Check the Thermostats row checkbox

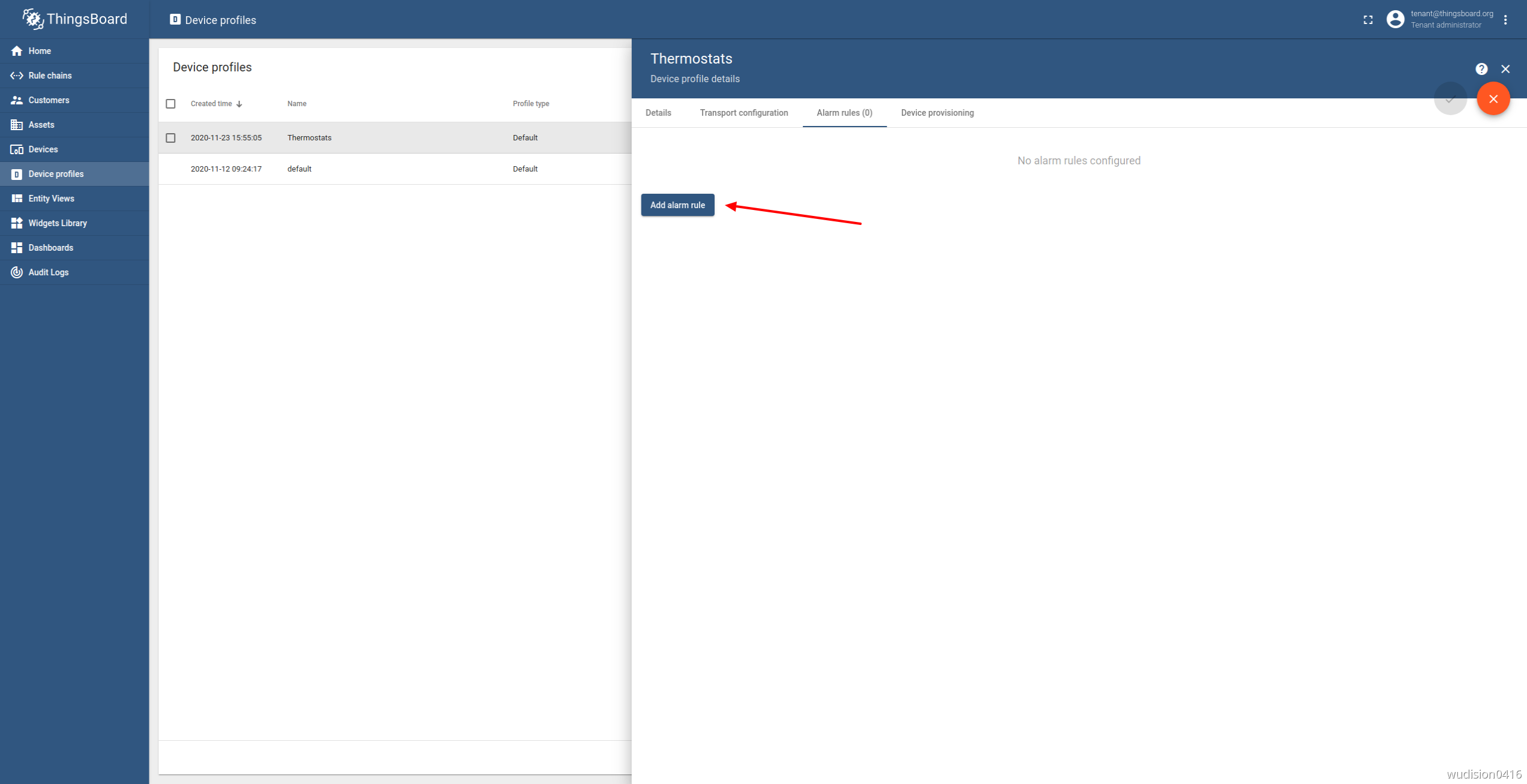click(x=171, y=138)
